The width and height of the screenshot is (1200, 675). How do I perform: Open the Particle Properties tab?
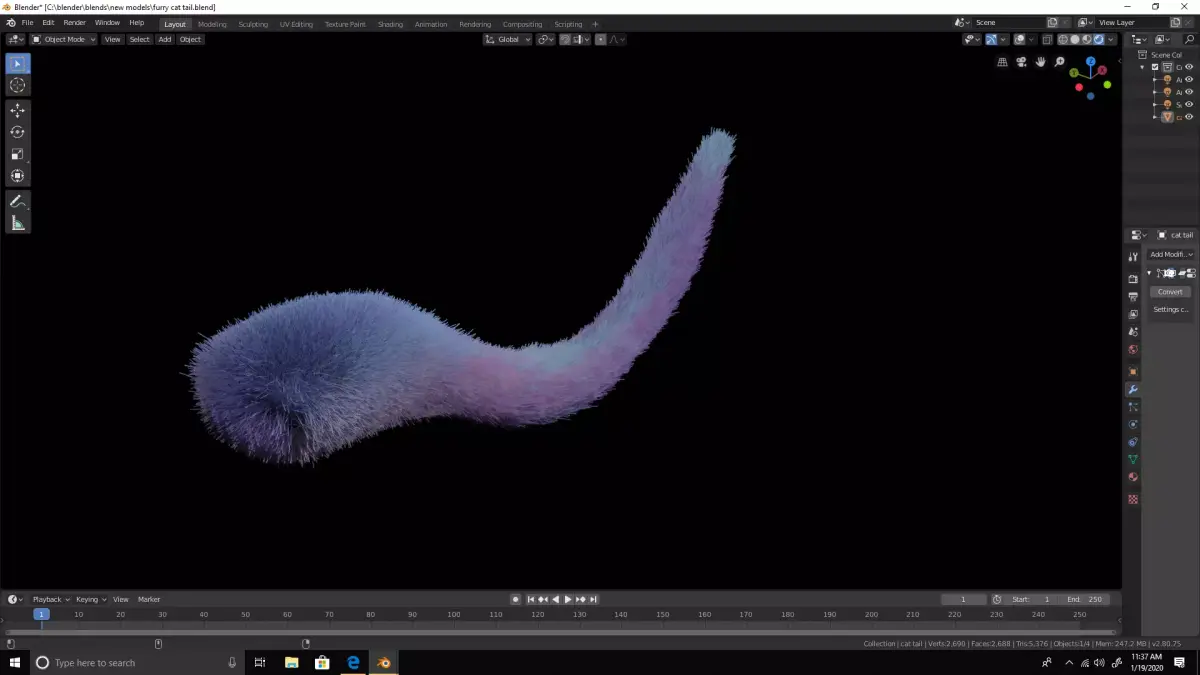1132,405
